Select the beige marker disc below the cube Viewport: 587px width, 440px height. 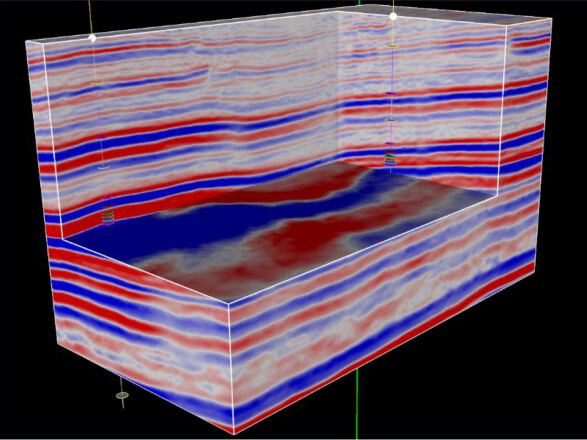pos(122,395)
